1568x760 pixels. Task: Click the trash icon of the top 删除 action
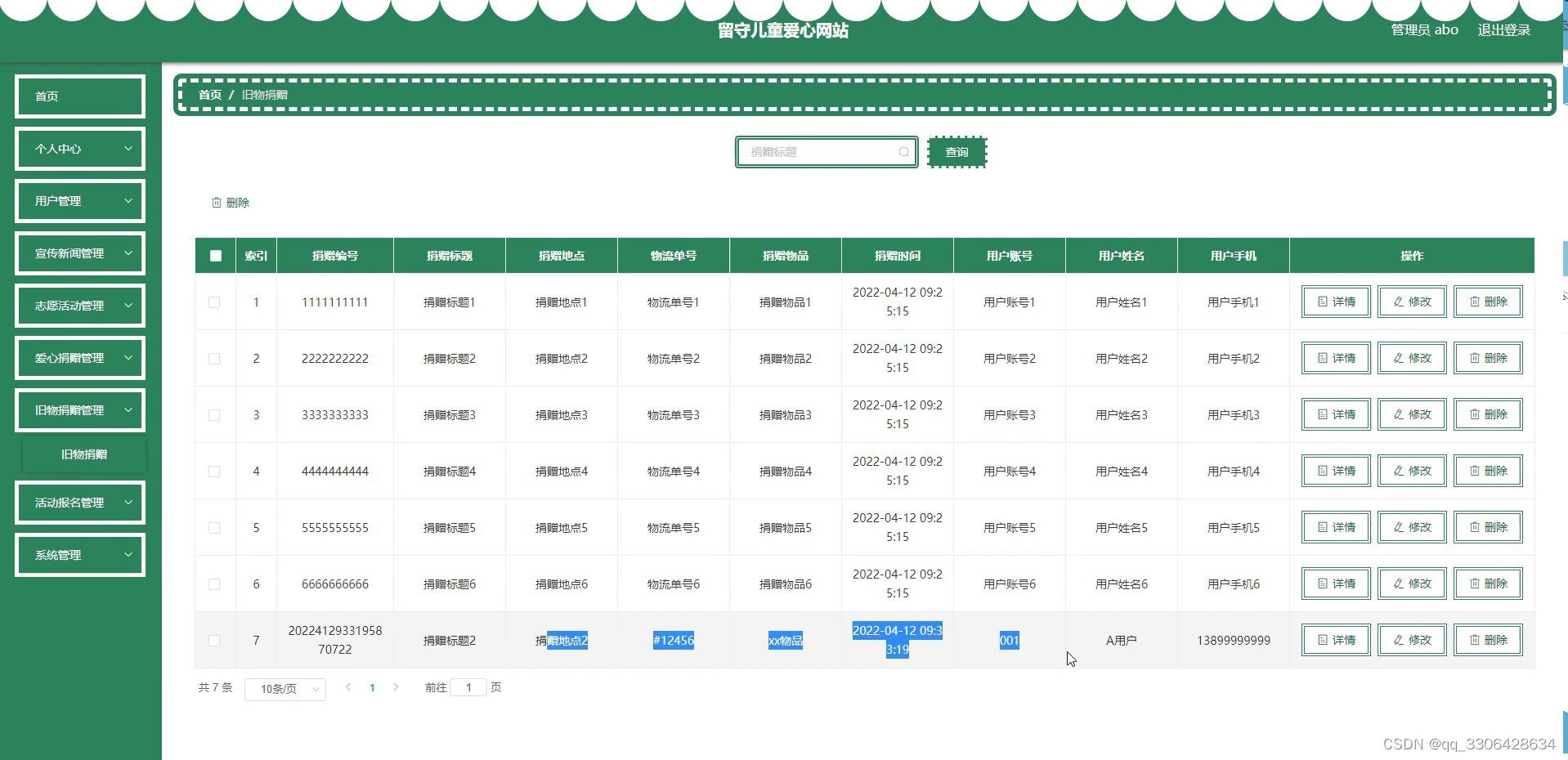(x=217, y=203)
